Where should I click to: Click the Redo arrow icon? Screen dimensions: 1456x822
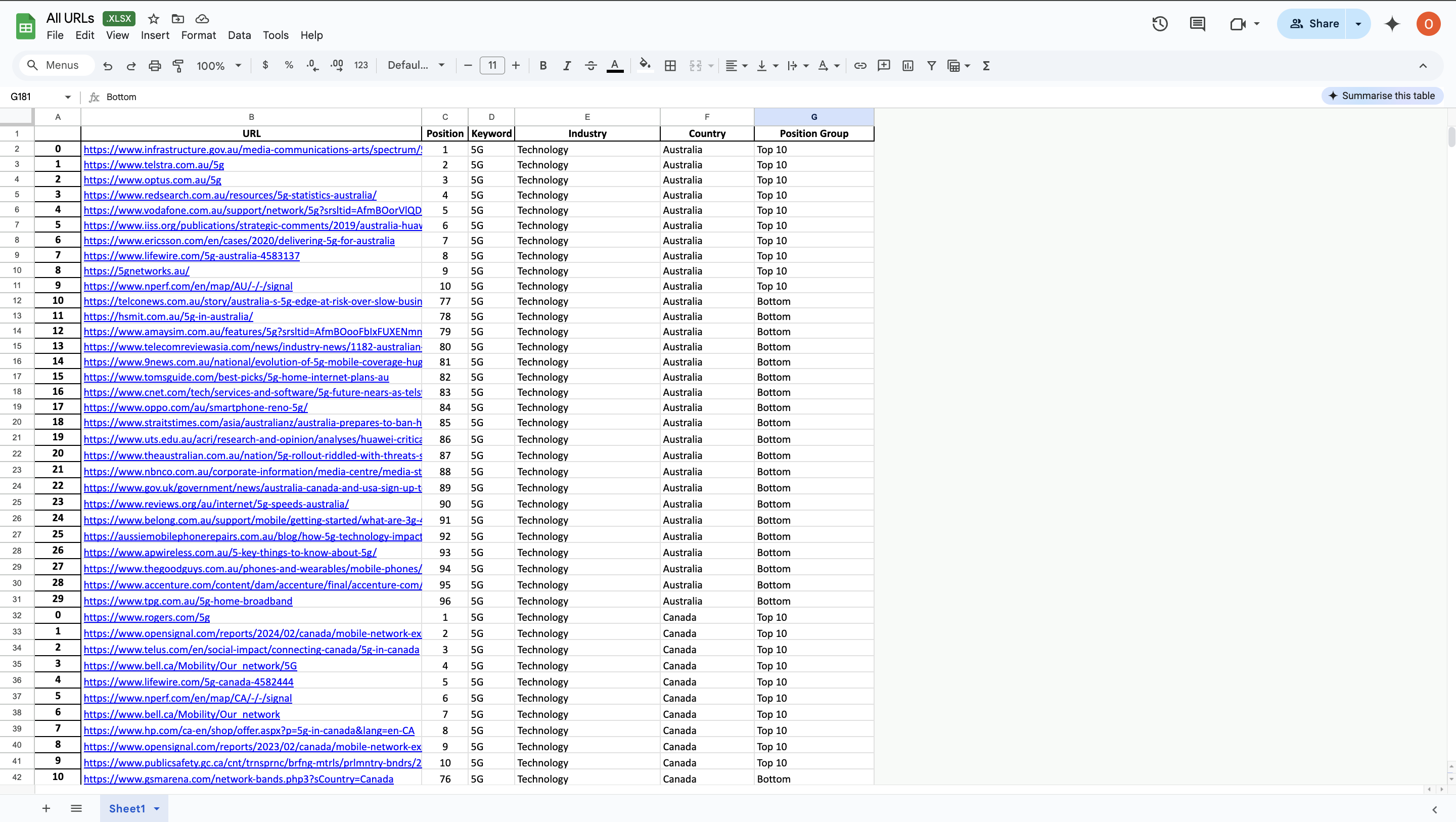click(131, 66)
